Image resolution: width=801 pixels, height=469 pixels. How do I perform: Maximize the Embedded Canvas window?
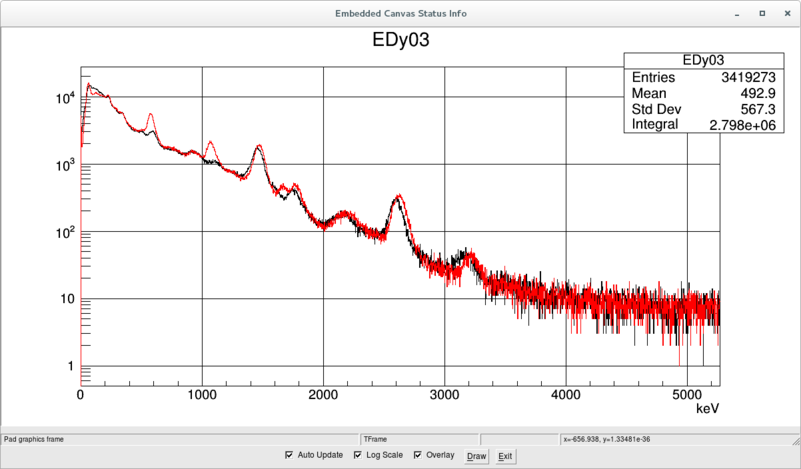[762, 14]
